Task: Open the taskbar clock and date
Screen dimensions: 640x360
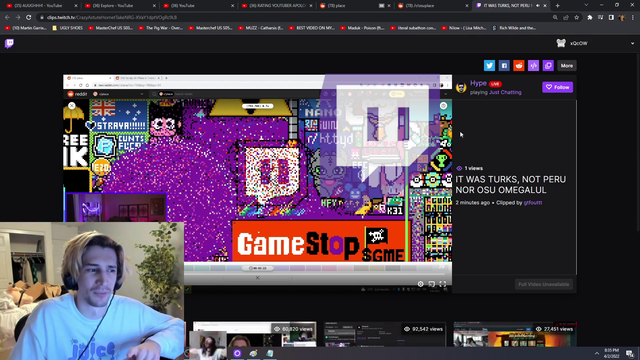Action: point(611,353)
